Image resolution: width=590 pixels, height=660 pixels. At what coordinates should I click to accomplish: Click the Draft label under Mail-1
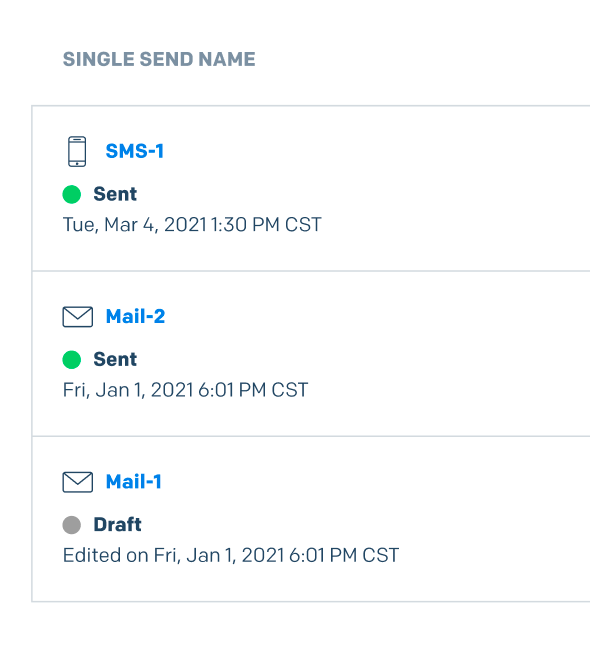[117, 524]
